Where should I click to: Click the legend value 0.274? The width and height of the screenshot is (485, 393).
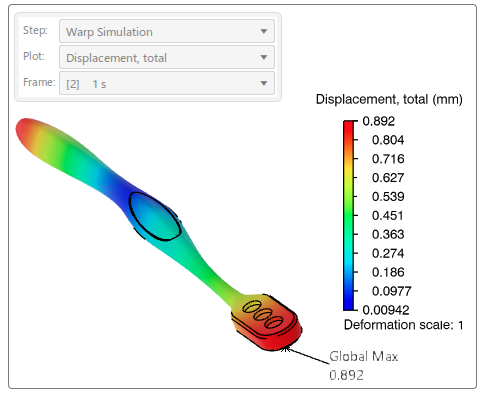coord(388,253)
